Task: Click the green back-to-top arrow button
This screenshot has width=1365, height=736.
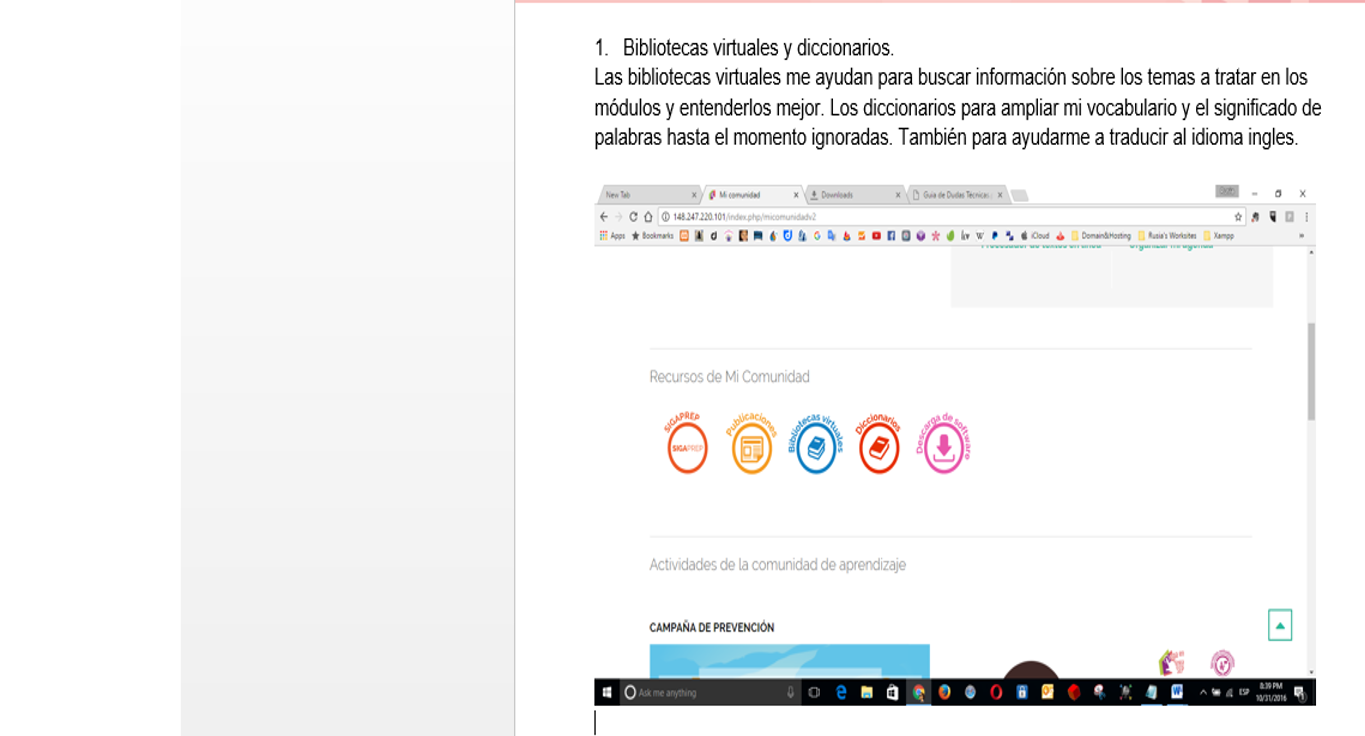Action: click(x=1280, y=625)
